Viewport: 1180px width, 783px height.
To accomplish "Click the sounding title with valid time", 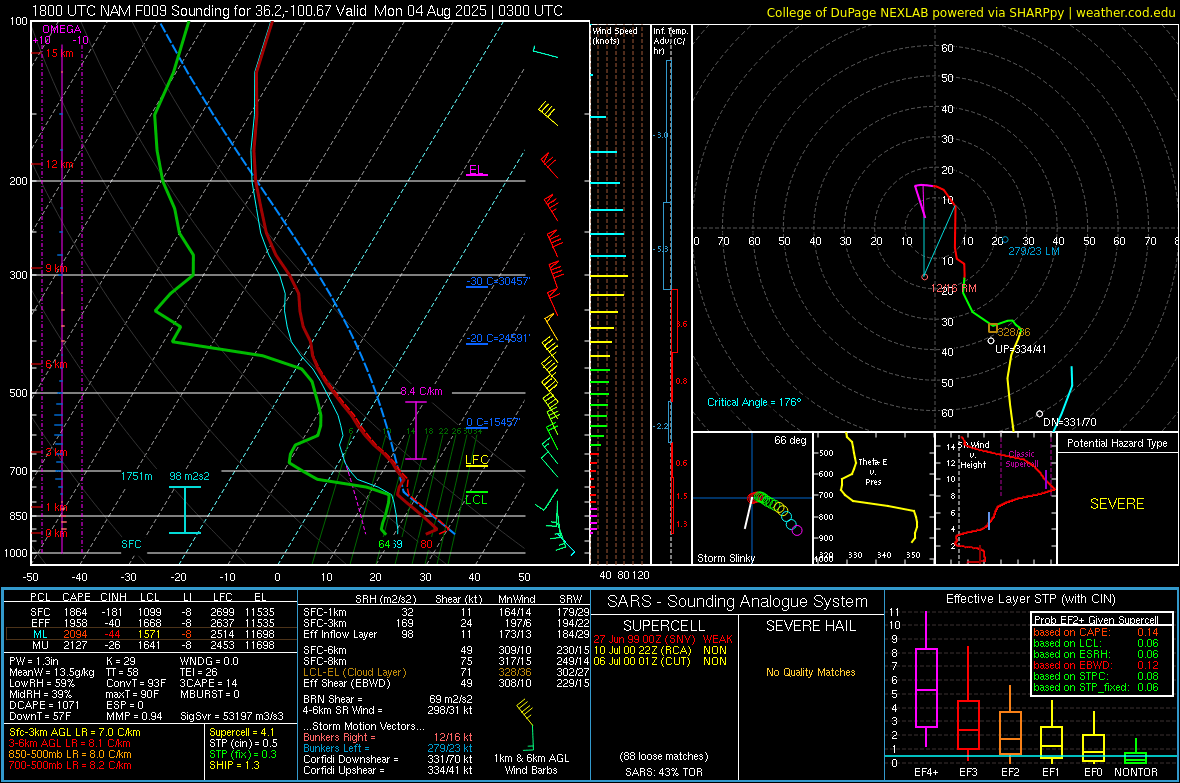I will (x=297, y=11).
